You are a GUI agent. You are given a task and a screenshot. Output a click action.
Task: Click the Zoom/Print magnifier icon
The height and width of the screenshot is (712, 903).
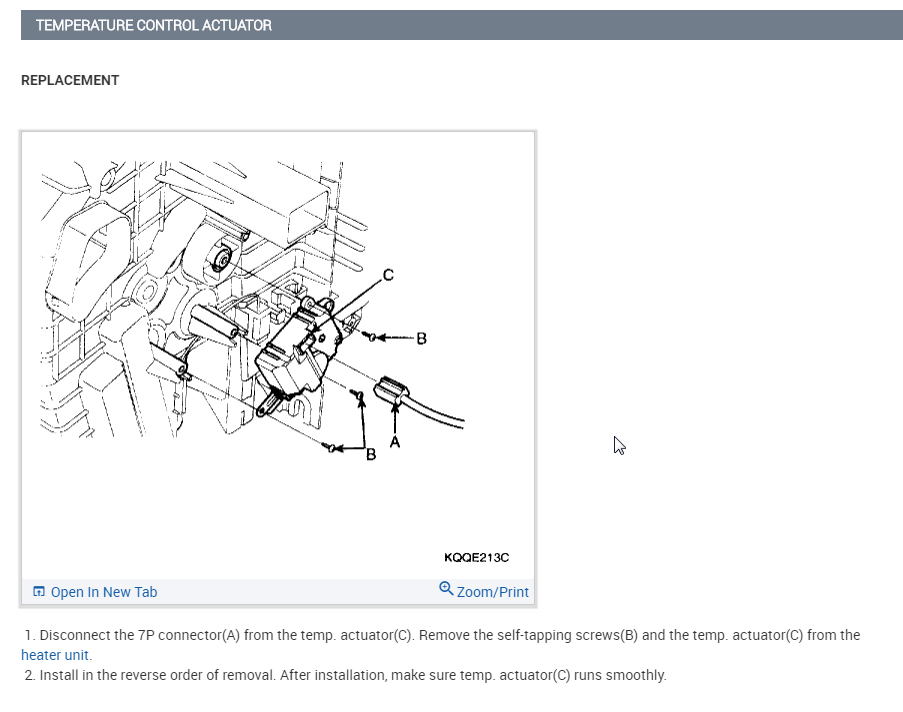click(446, 588)
